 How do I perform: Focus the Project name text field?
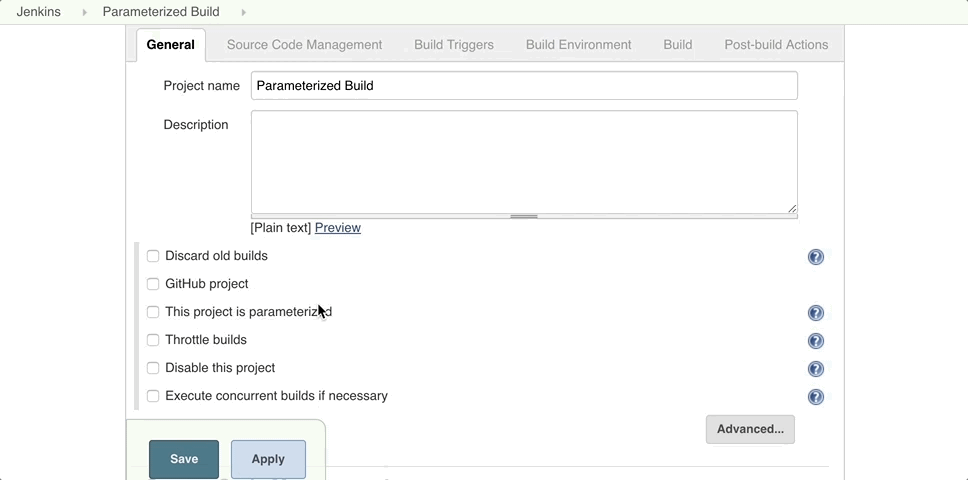pyautogui.click(x=523, y=86)
